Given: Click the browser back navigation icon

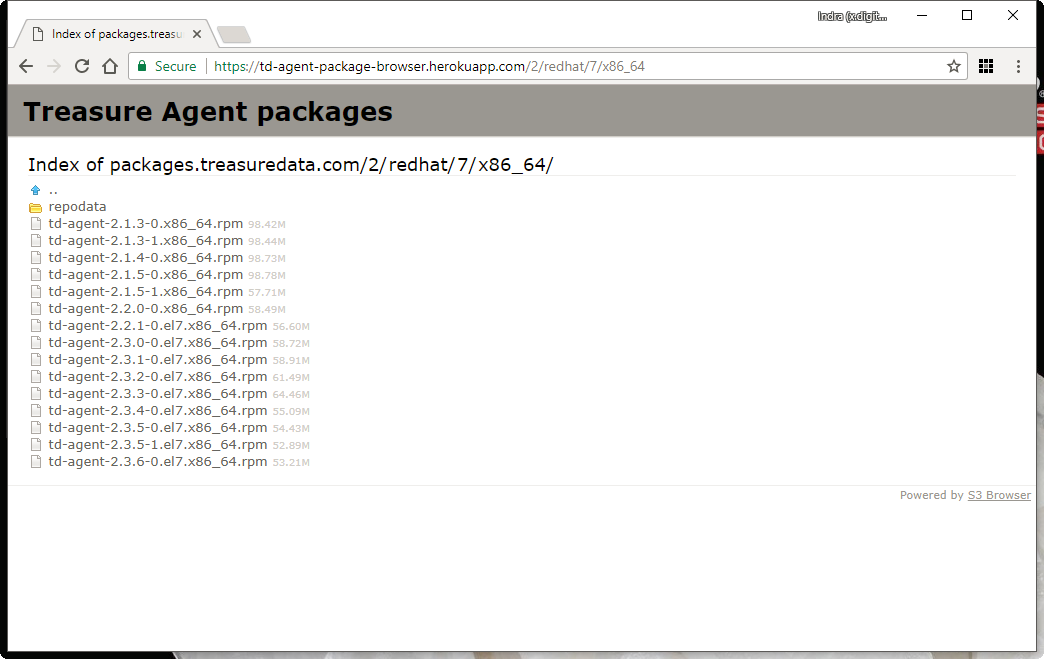Looking at the screenshot, I should point(26,66).
